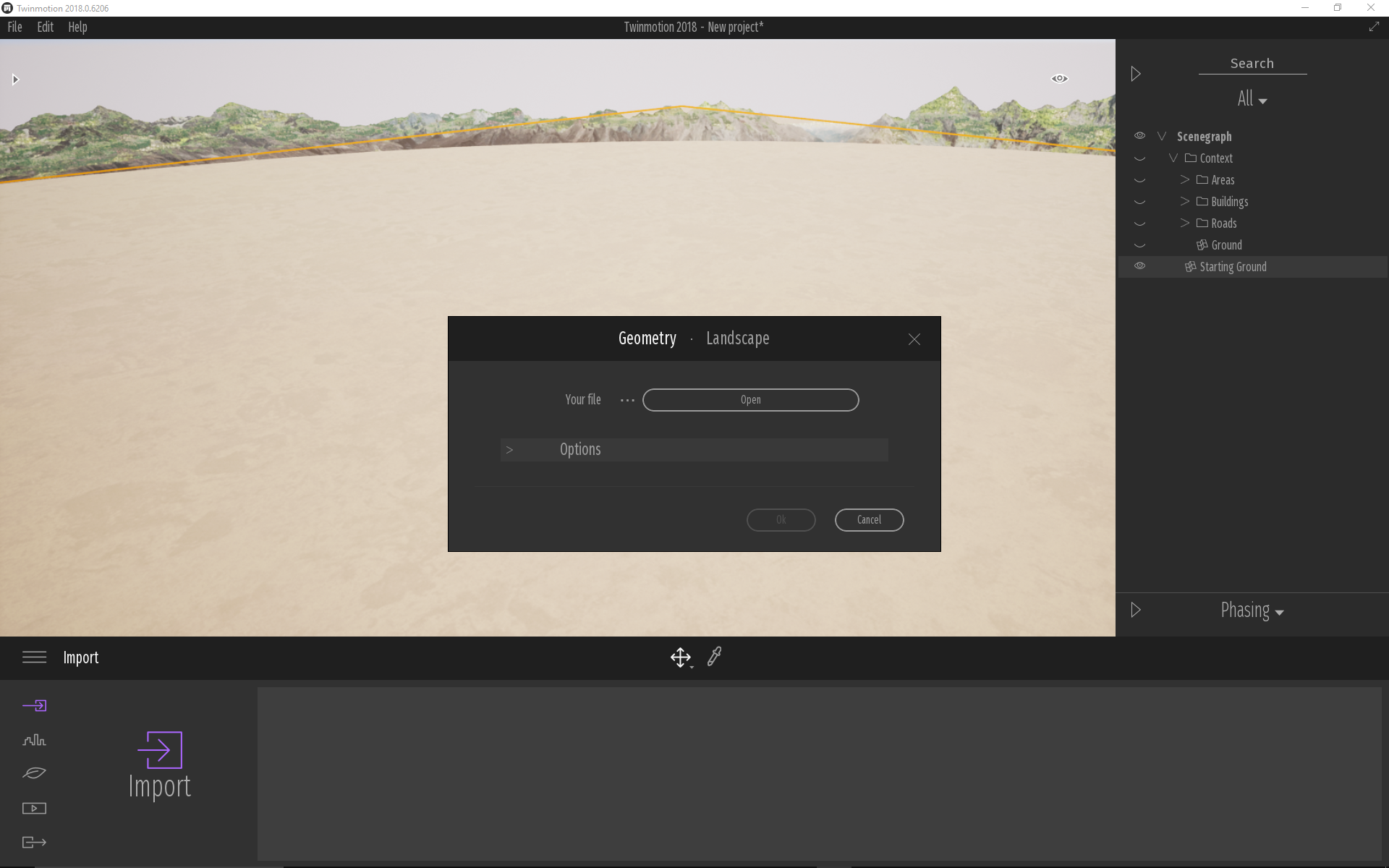
Task: Collapse the Scenegraph tree node
Action: tap(1162, 136)
